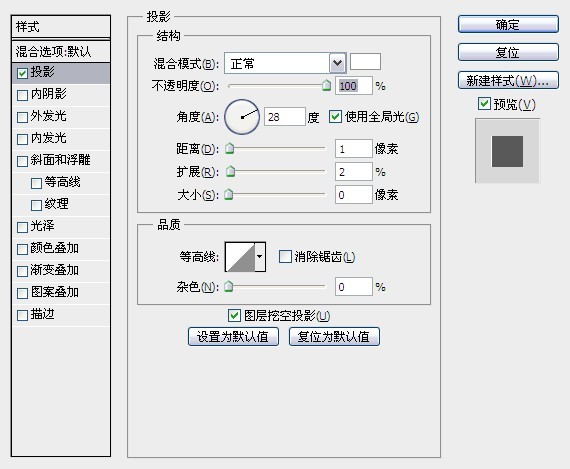Open the shadow color swatch
Image resolution: width=570 pixels, height=469 pixels.
tap(365, 61)
